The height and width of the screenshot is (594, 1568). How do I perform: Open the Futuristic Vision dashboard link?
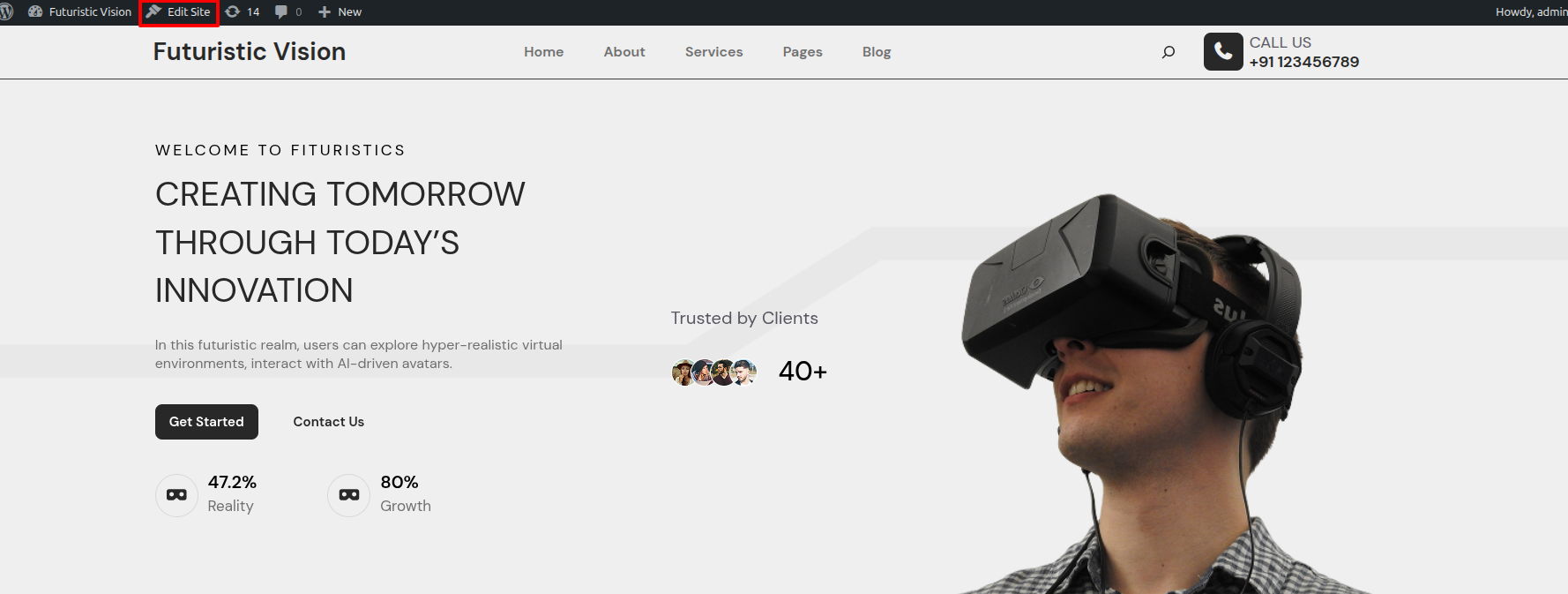tap(80, 11)
